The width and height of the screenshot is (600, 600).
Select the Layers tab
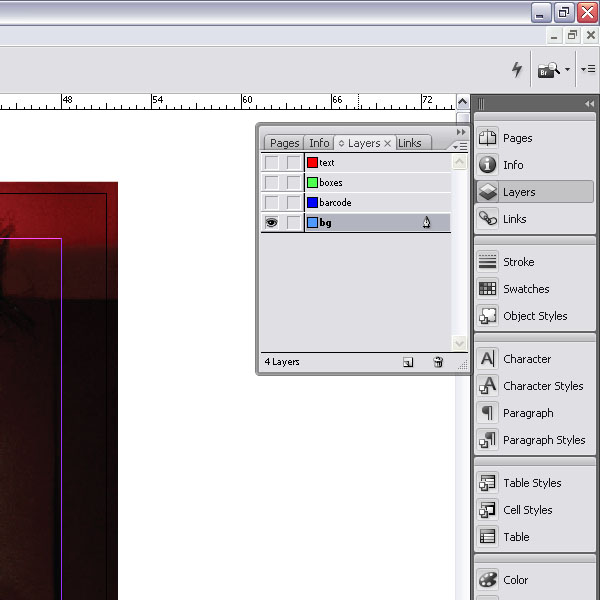[x=364, y=143]
